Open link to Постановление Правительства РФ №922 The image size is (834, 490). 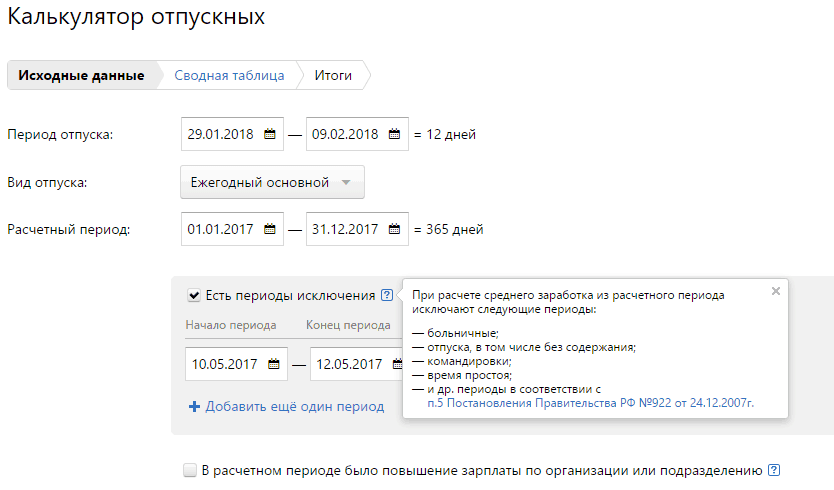(589, 402)
